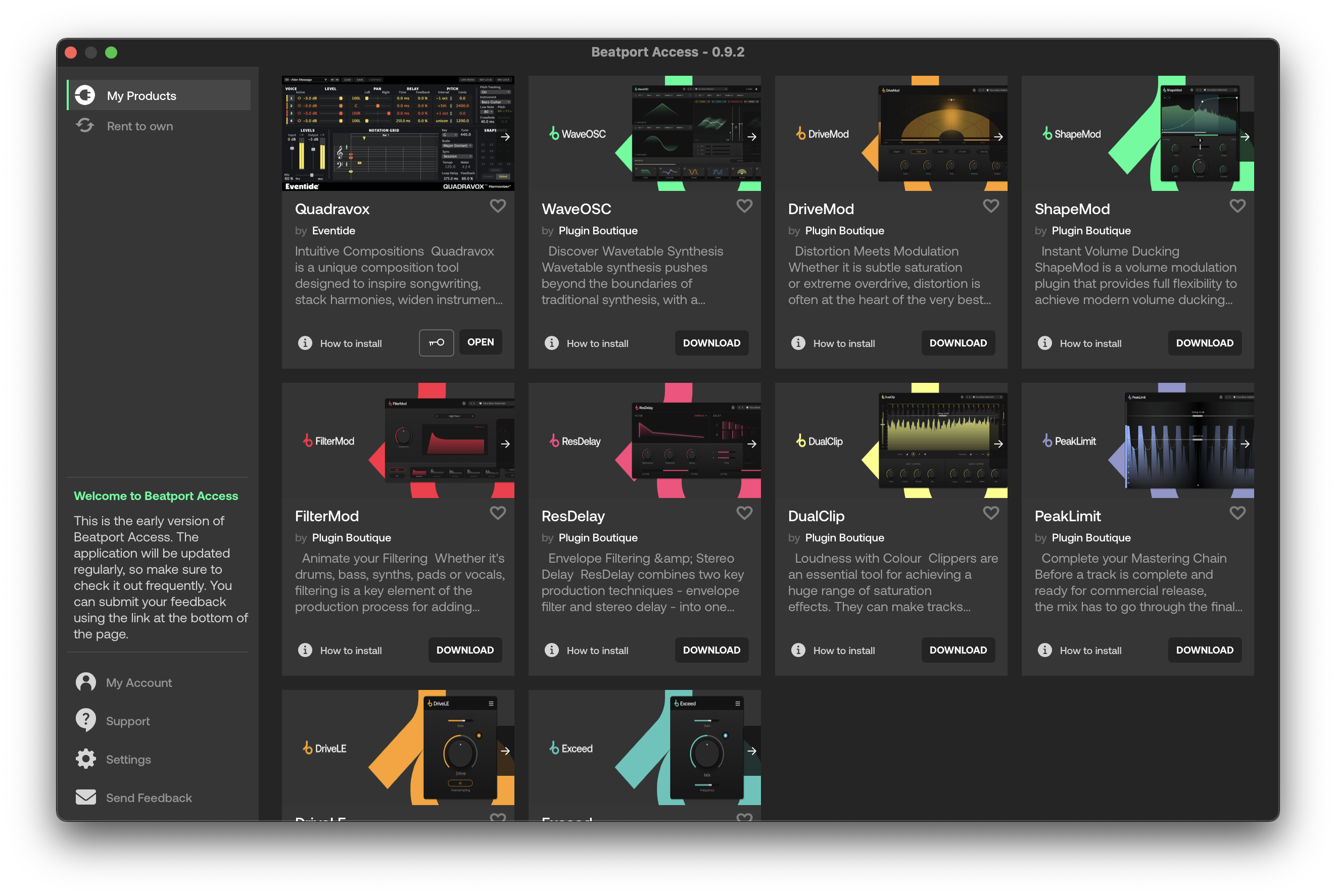Click the Send Feedback envelope icon

(x=86, y=797)
